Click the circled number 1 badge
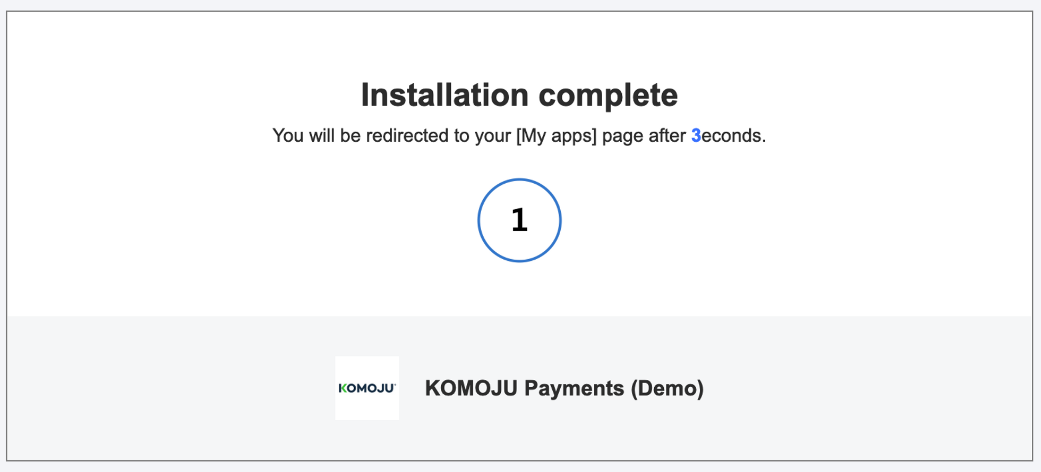Screen dimensions: 1041x472 point(519,221)
